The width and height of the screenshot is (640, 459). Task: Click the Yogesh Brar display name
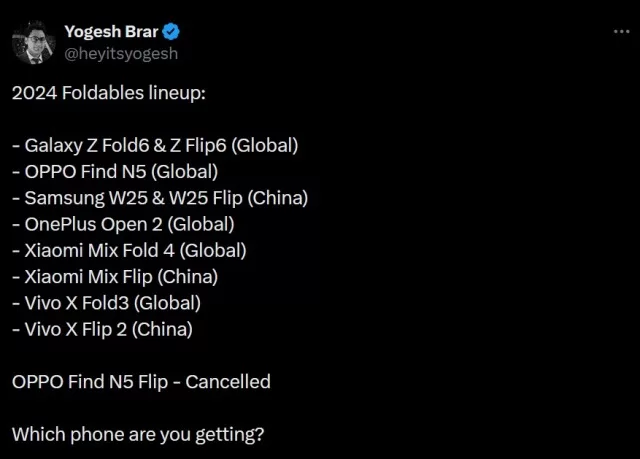(x=111, y=31)
